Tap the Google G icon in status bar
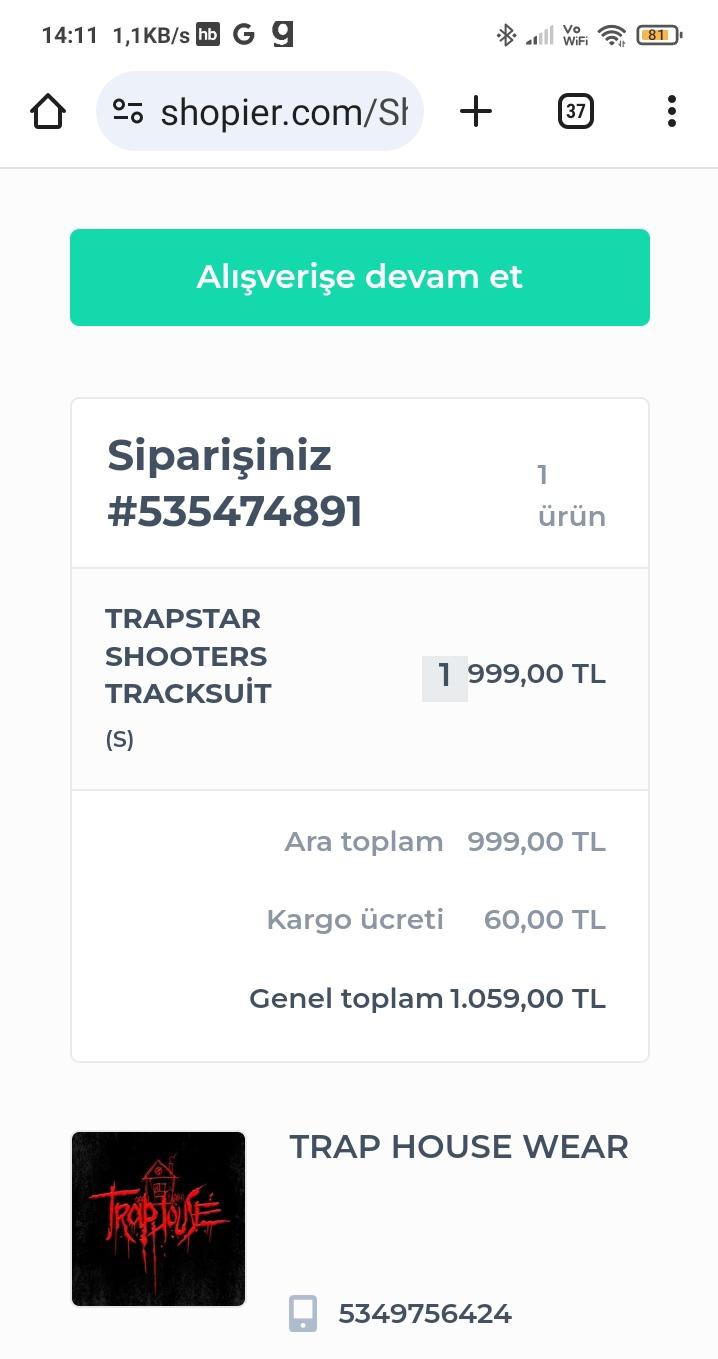The width and height of the screenshot is (718, 1359). [245, 33]
